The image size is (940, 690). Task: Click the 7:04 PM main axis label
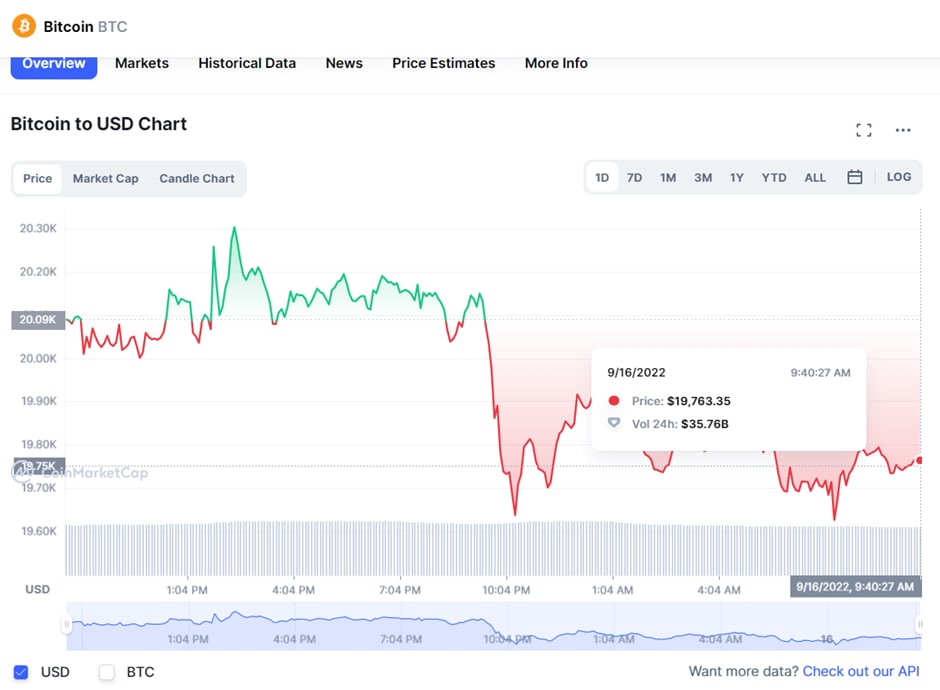[400, 590]
